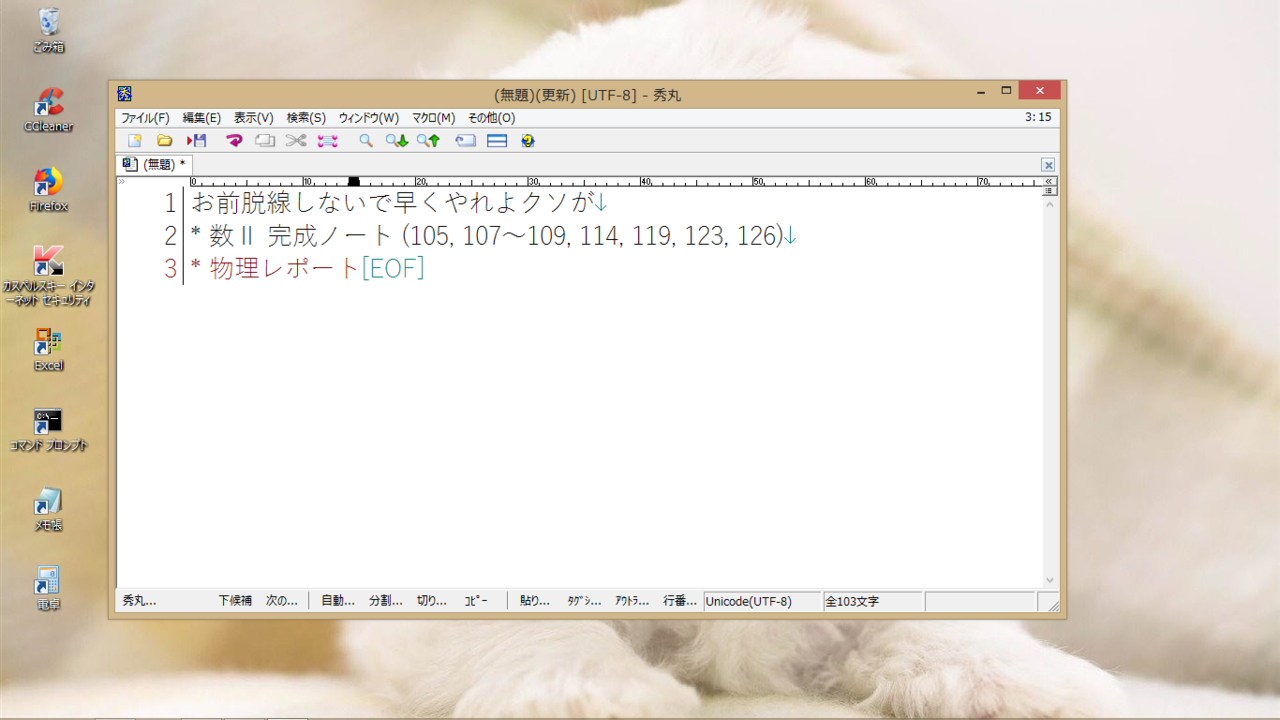
Task: Open the ファイル(F) menu
Action: click(x=145, y=118)
